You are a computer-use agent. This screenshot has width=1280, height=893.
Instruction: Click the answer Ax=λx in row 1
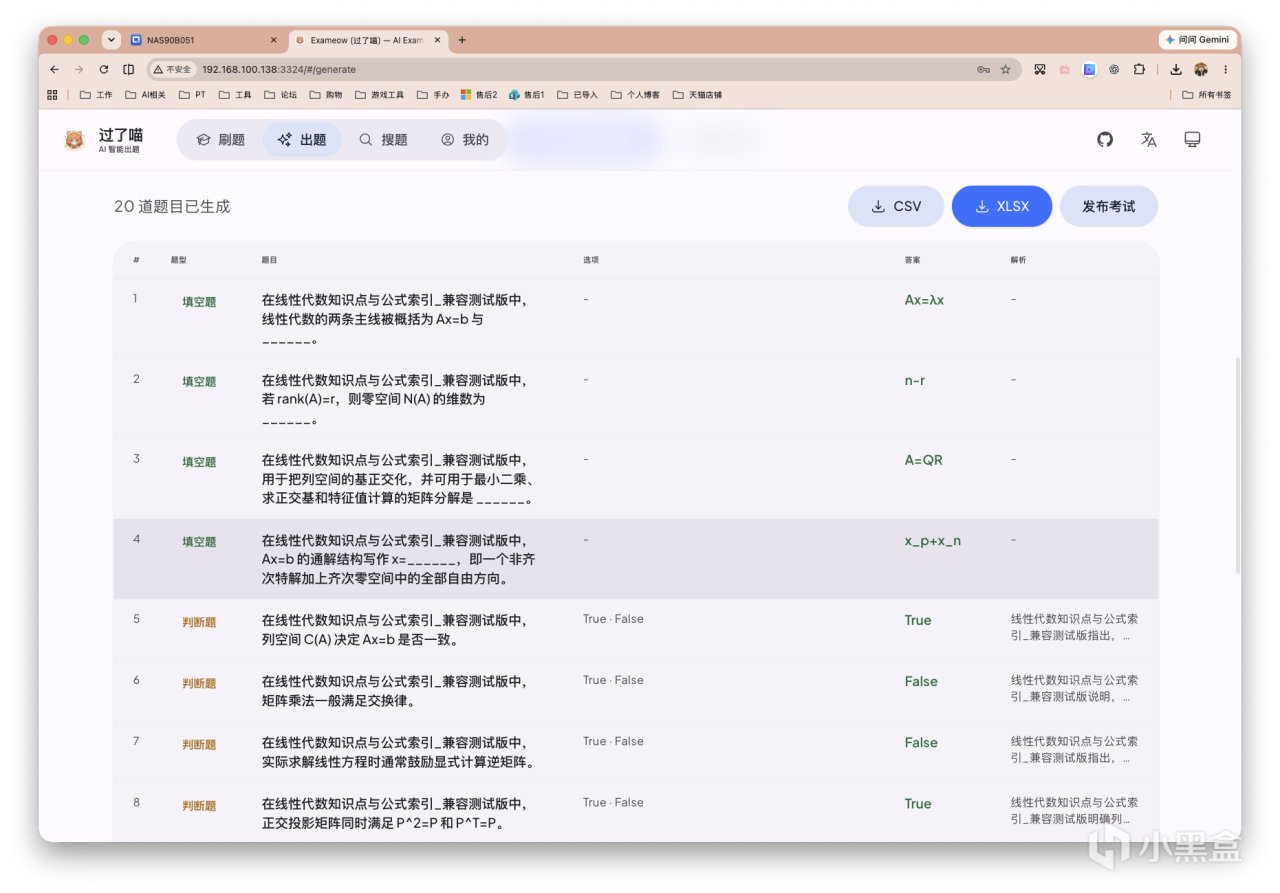(924, 300)
